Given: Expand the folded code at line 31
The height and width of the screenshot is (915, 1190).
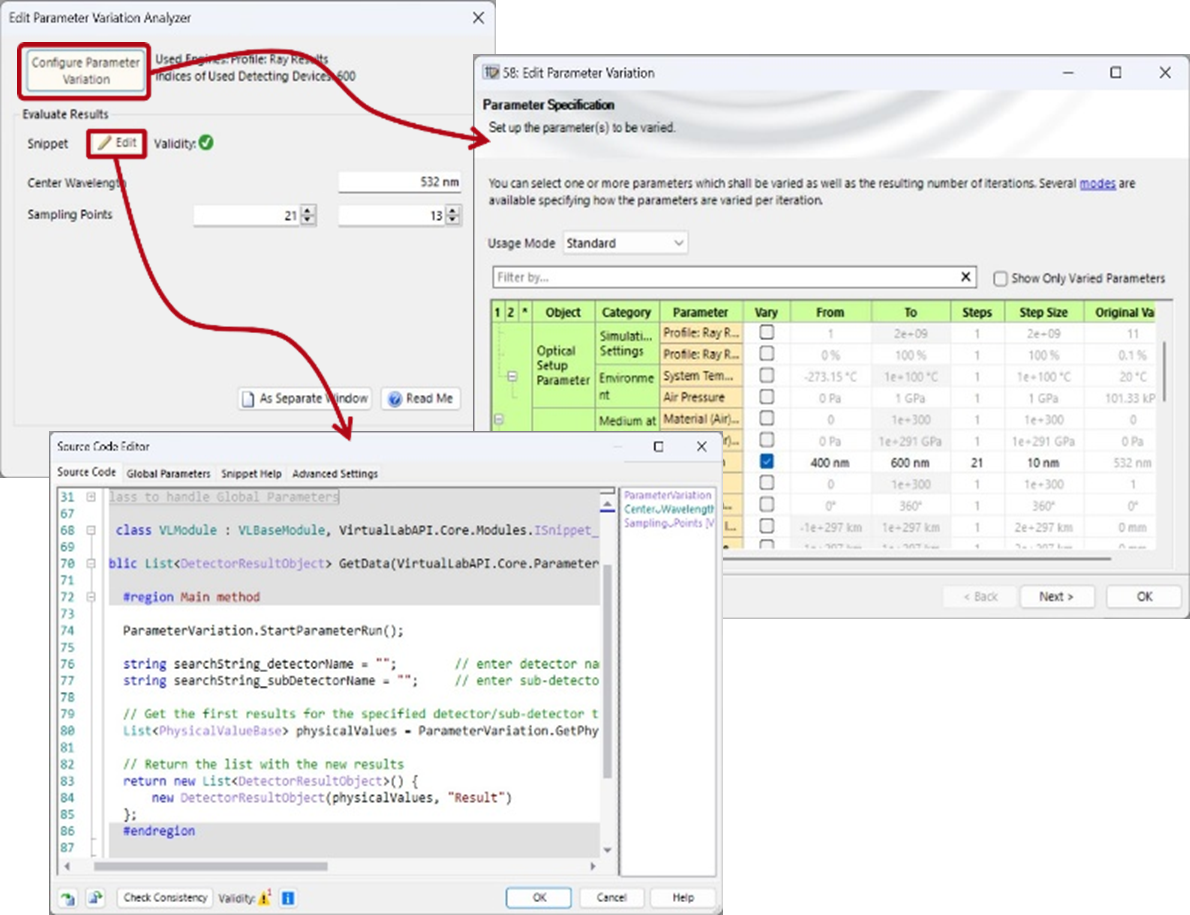Looking at the screenshot, I should [91, 497].
